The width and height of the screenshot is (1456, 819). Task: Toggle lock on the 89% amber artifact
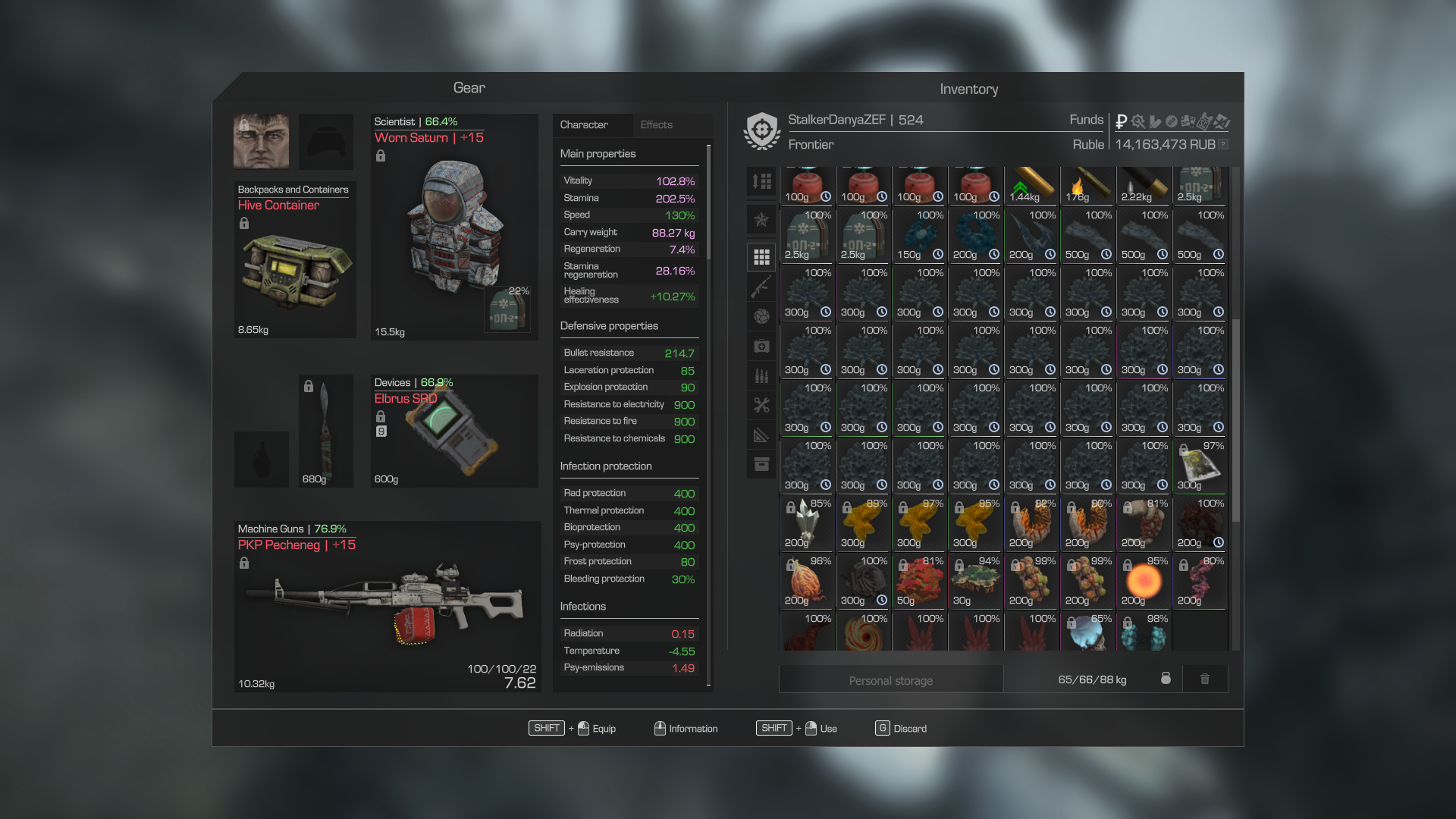[x=847, y=507]
